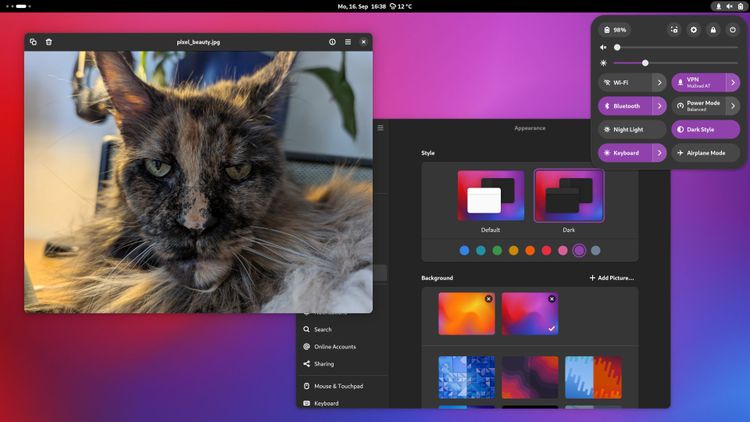Select the Default light style

[x=490, y=196]
